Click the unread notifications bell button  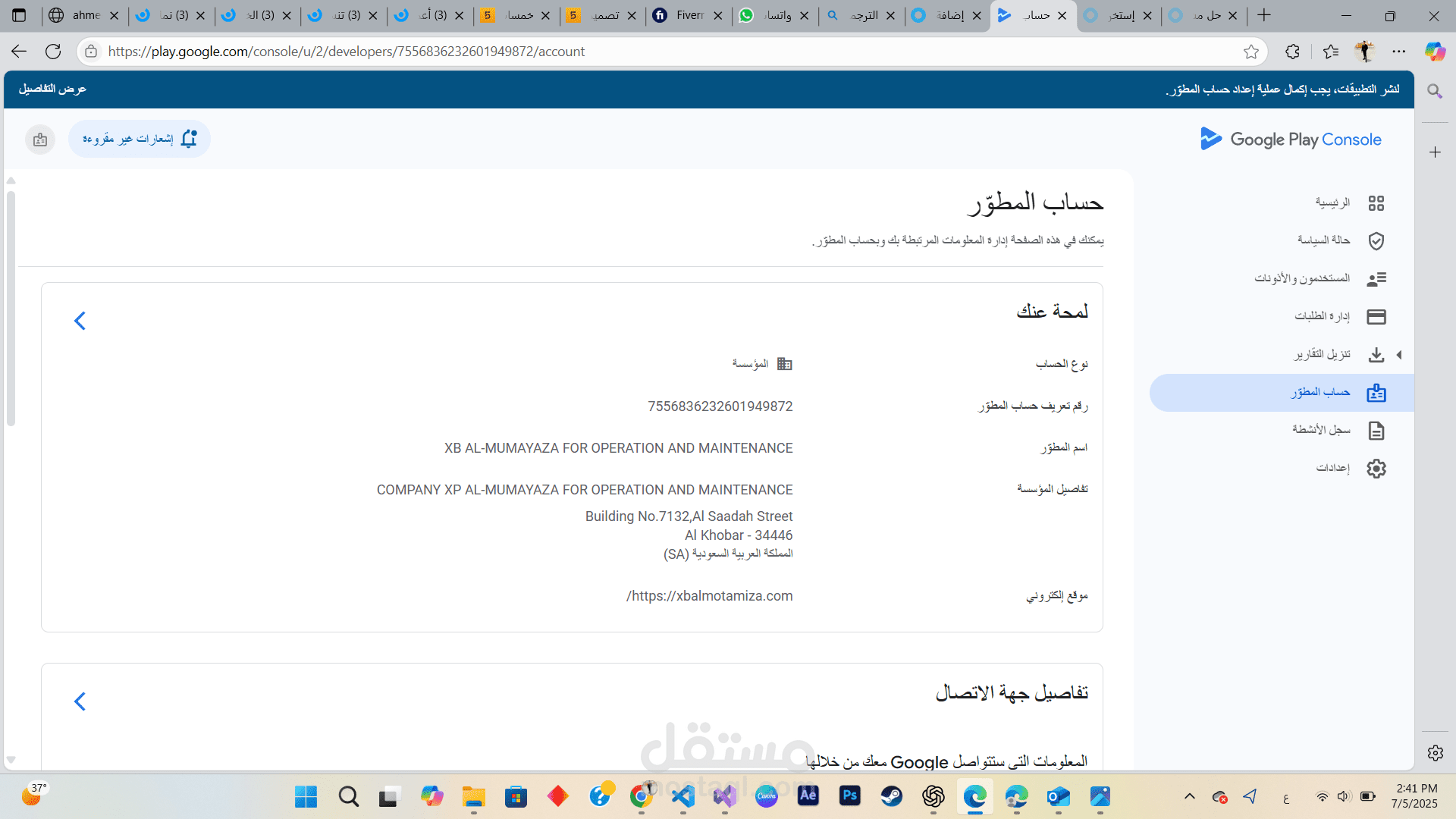tap(140, 139)
